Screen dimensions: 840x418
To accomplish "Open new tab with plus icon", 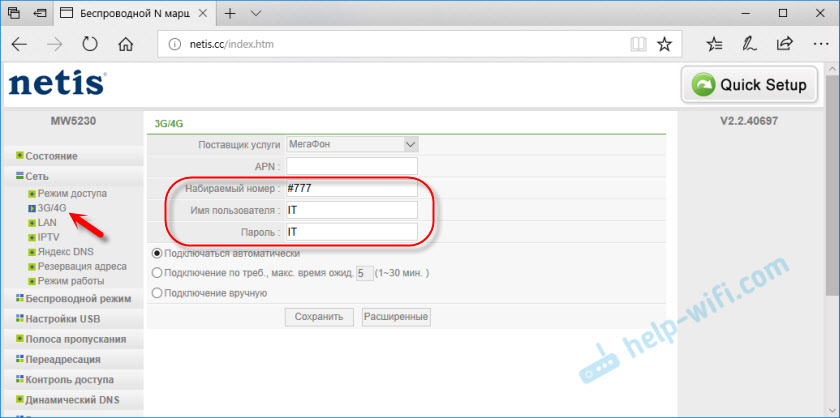I will coord(228,14).
